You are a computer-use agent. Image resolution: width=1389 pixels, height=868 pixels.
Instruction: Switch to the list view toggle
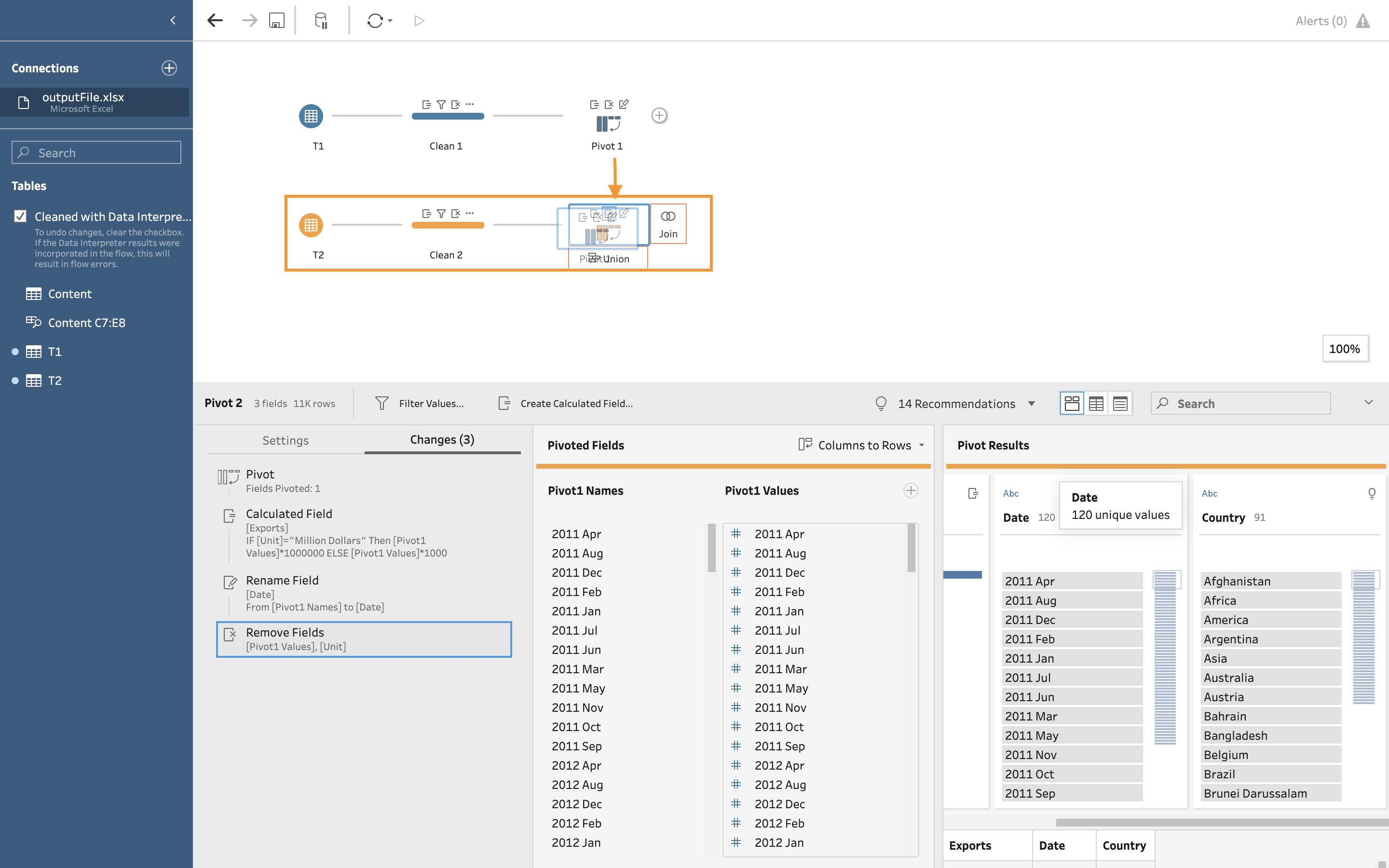[1120, 404]
